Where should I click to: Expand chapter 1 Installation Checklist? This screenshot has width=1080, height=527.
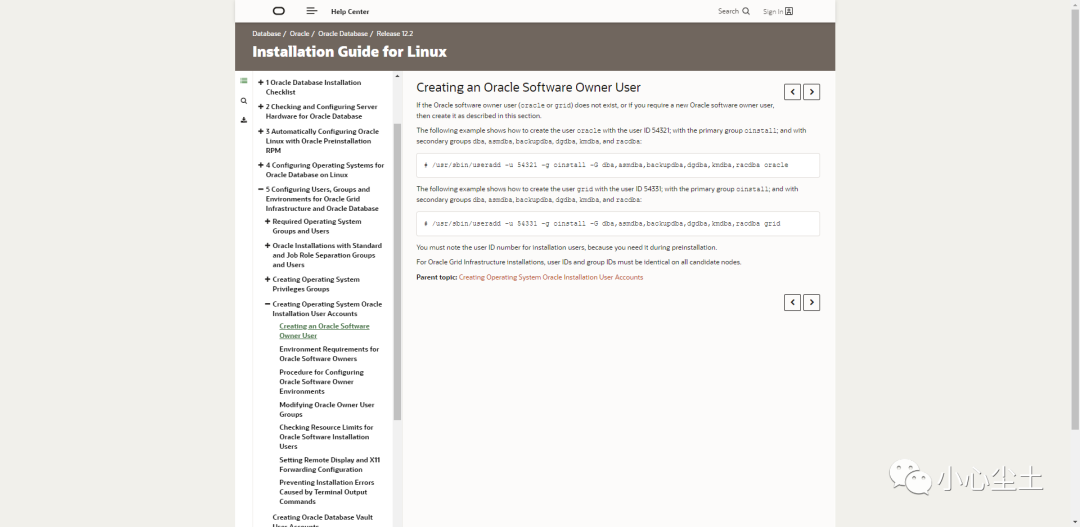coord(261,83)
